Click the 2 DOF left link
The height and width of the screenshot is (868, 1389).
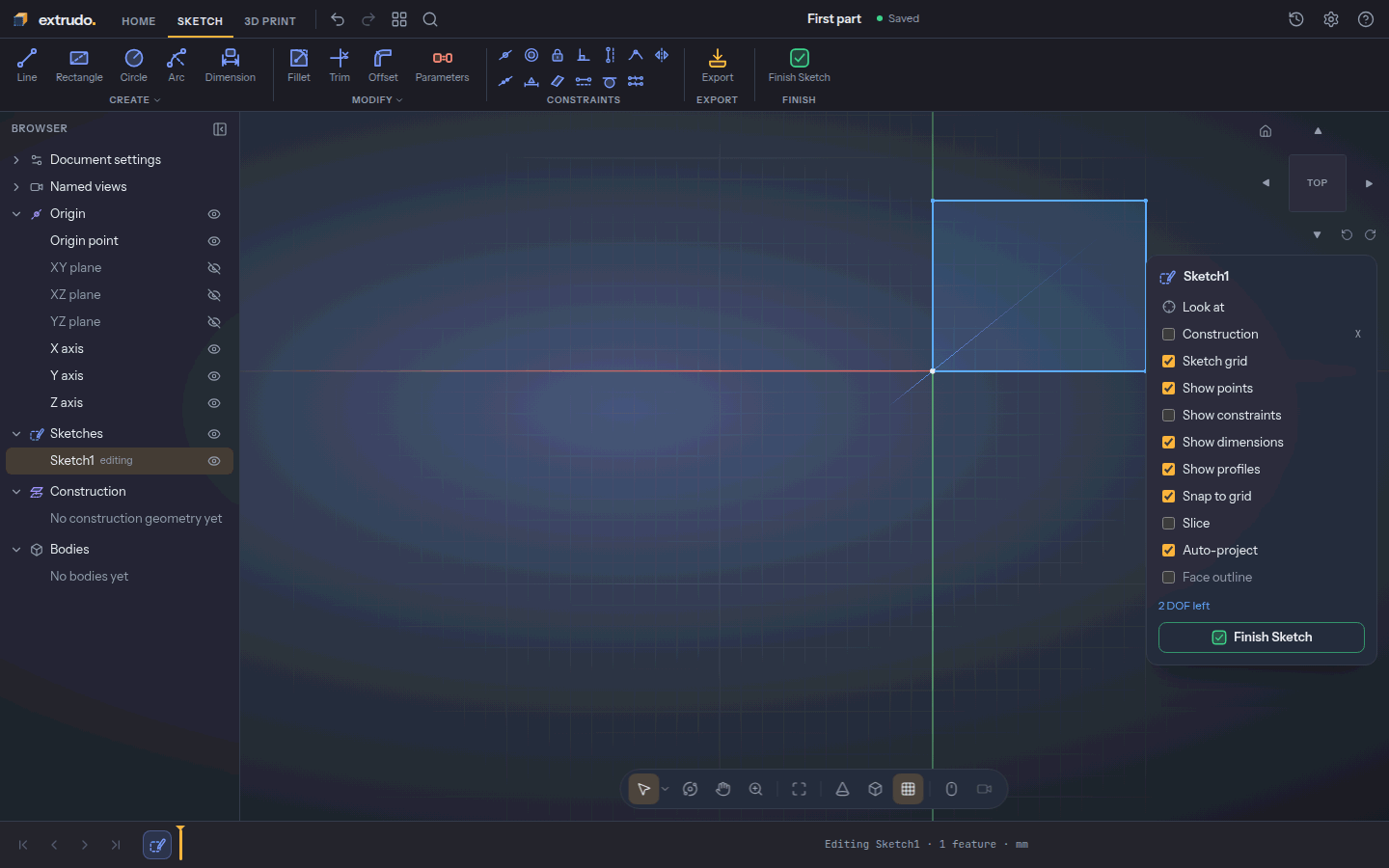[1184, 606]
